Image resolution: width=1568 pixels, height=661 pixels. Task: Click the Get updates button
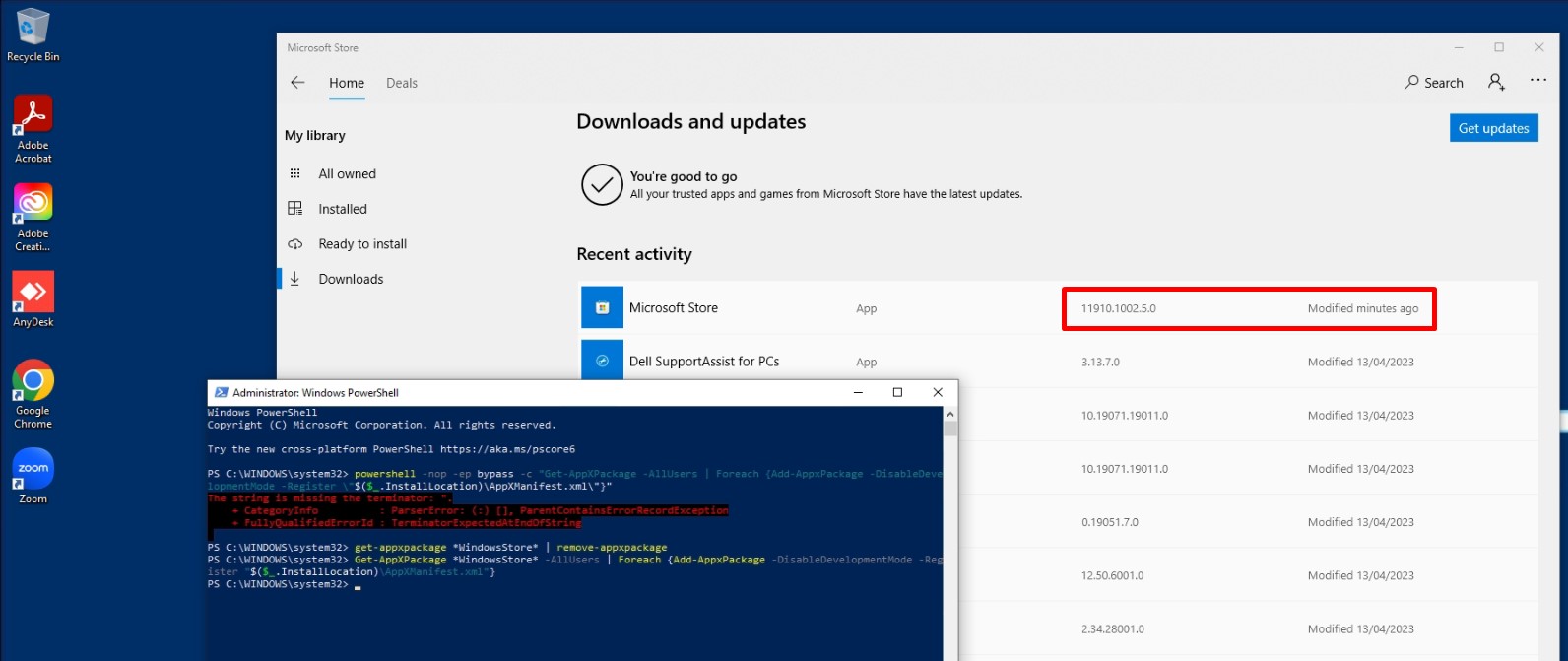click(x=1493, y=128)
